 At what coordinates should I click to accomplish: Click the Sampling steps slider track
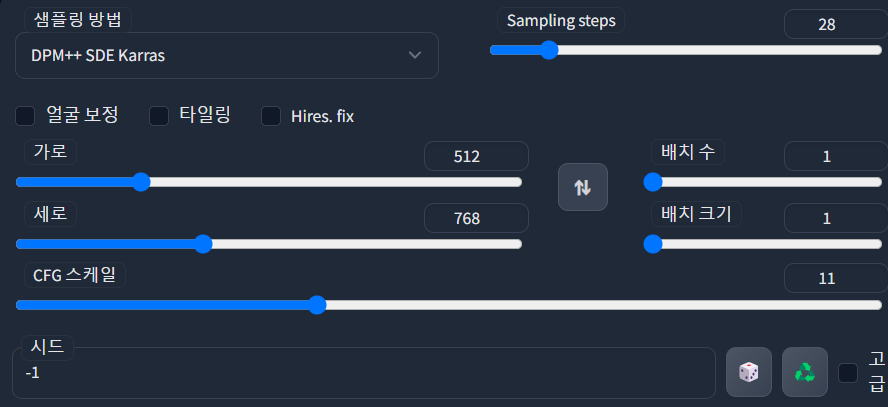[686, 50]
